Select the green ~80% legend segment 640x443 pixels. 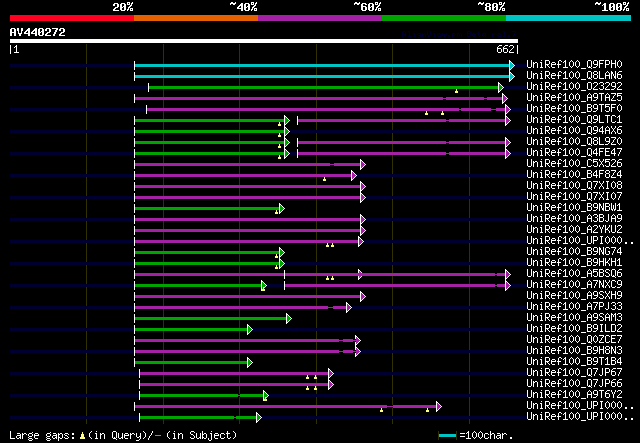tap(444, 18)
